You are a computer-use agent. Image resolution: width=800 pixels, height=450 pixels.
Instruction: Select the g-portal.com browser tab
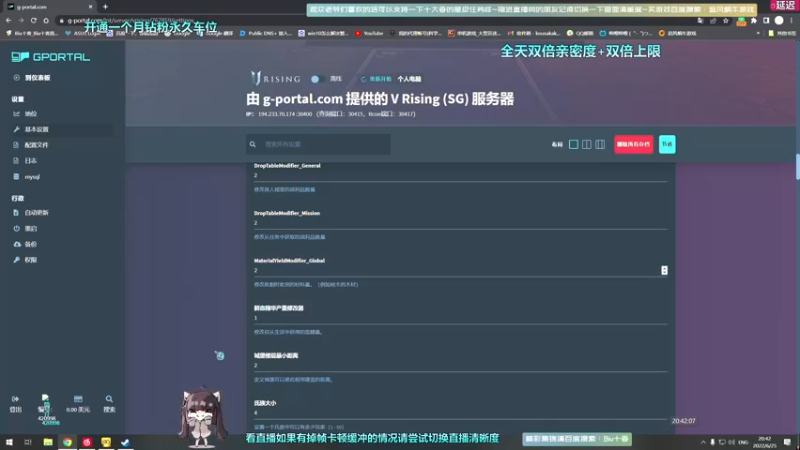tap(49, 7)
